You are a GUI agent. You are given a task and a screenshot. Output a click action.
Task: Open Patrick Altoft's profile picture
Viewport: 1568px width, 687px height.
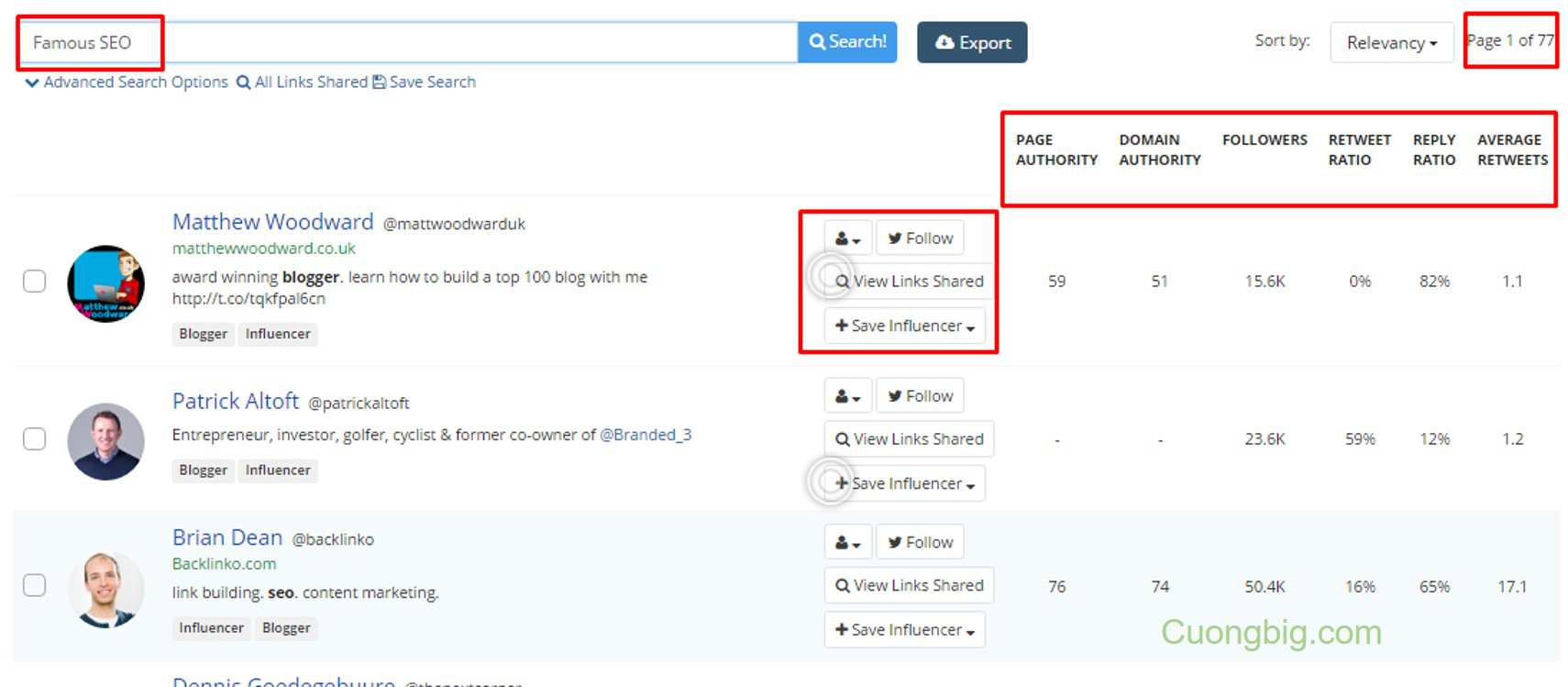click(x=106, y=441)
